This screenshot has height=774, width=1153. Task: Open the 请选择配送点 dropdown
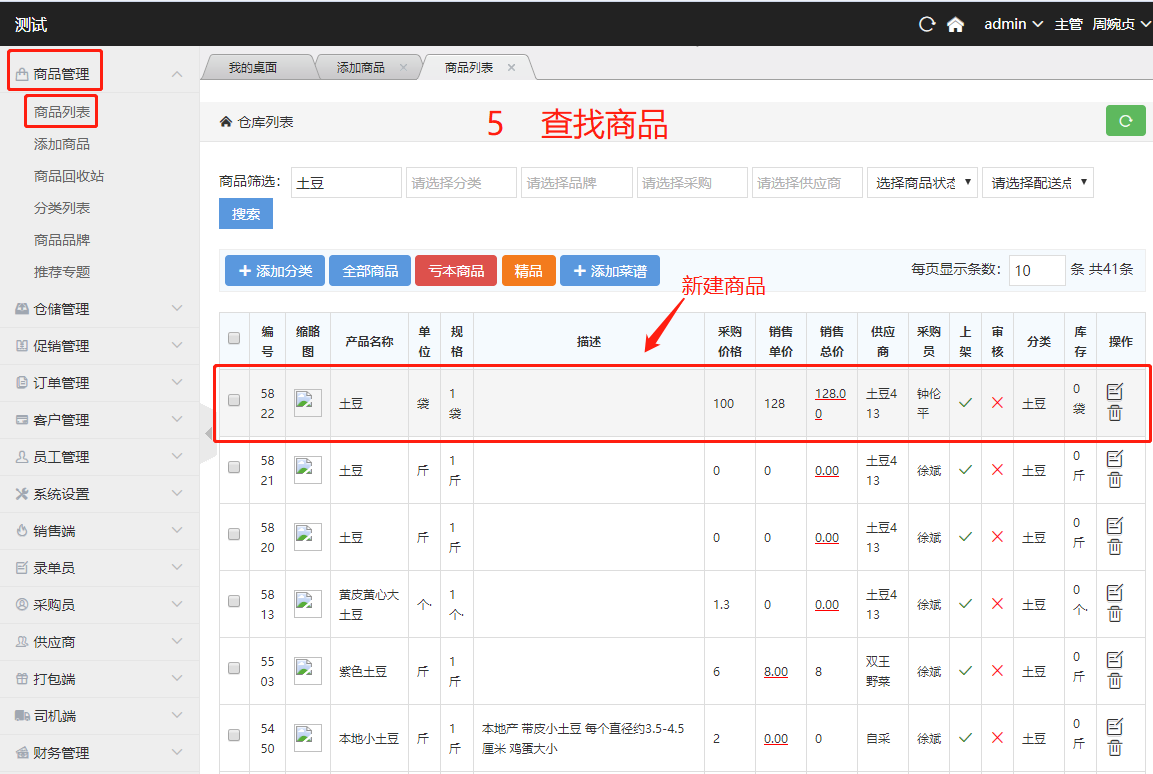pyautogui.click(x=1037, y=183)
